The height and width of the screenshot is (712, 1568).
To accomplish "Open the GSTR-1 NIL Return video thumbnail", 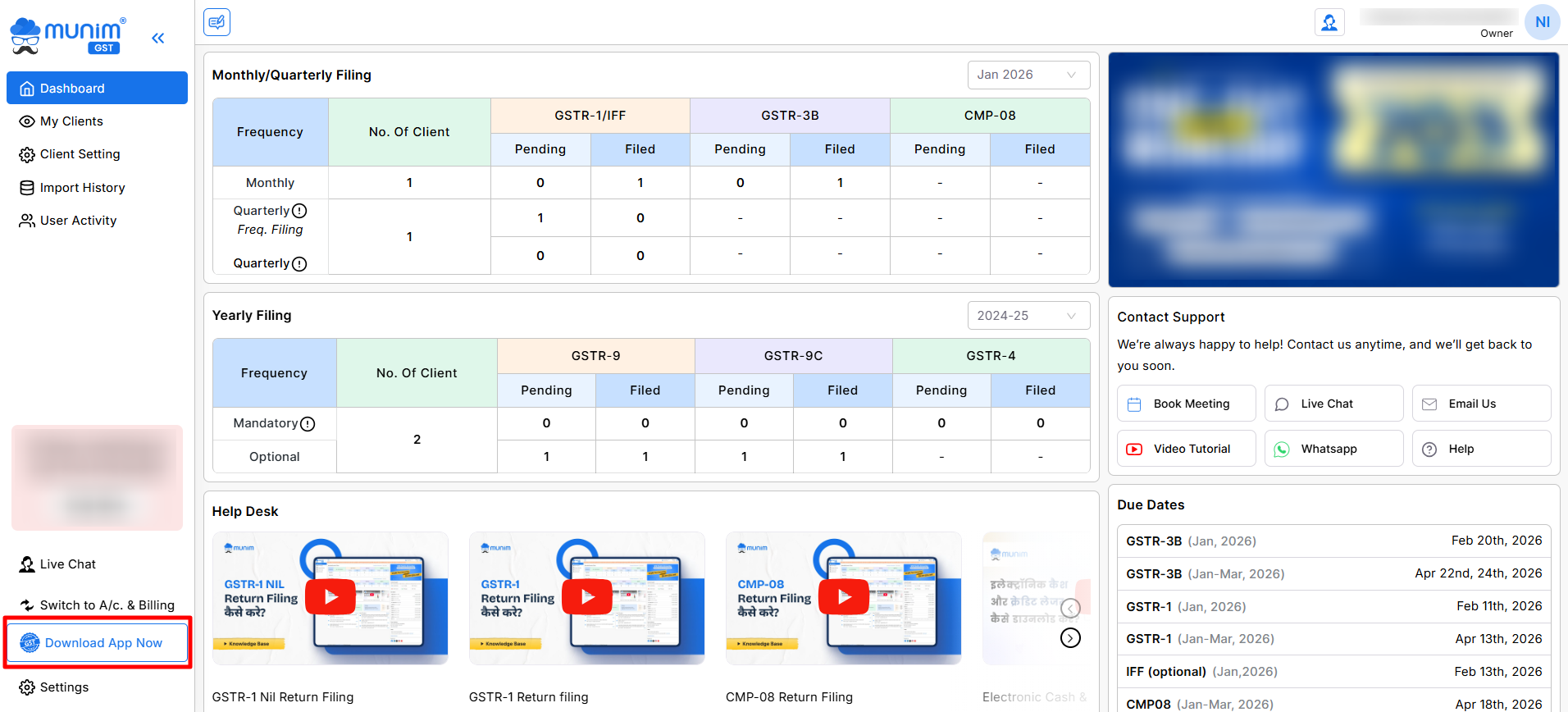I will tap(330, 597).
